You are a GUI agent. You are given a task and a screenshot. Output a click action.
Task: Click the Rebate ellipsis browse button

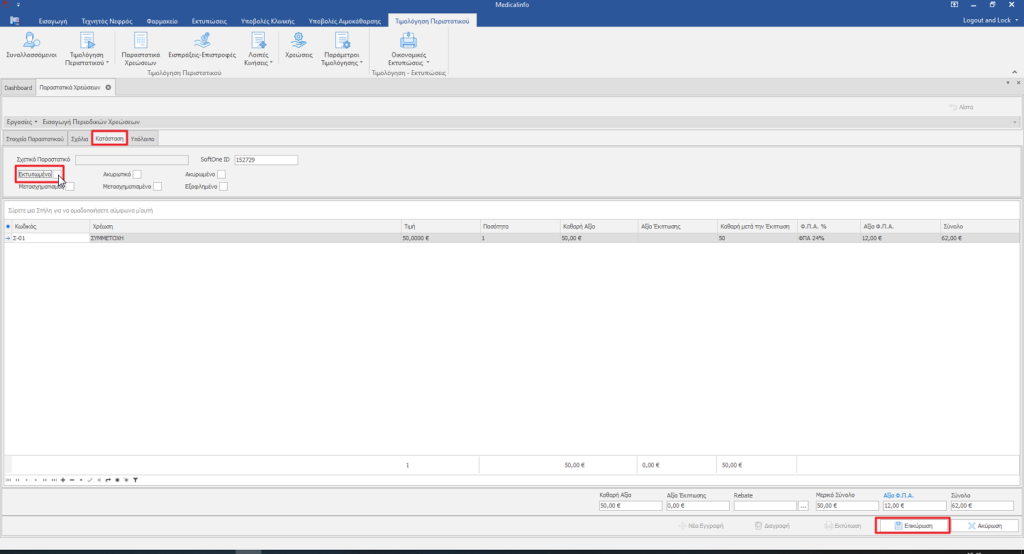click(803, 506)
